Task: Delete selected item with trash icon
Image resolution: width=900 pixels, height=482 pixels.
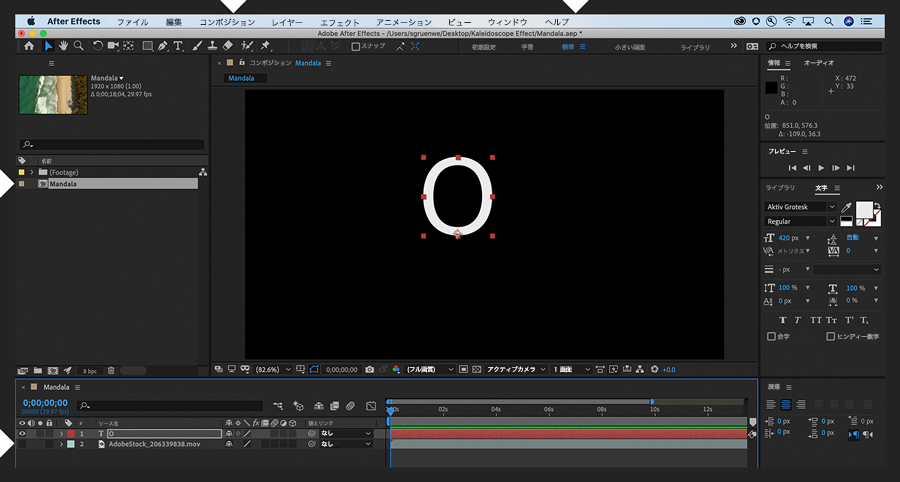Action: pyautogui.click(x=111, y=371)
